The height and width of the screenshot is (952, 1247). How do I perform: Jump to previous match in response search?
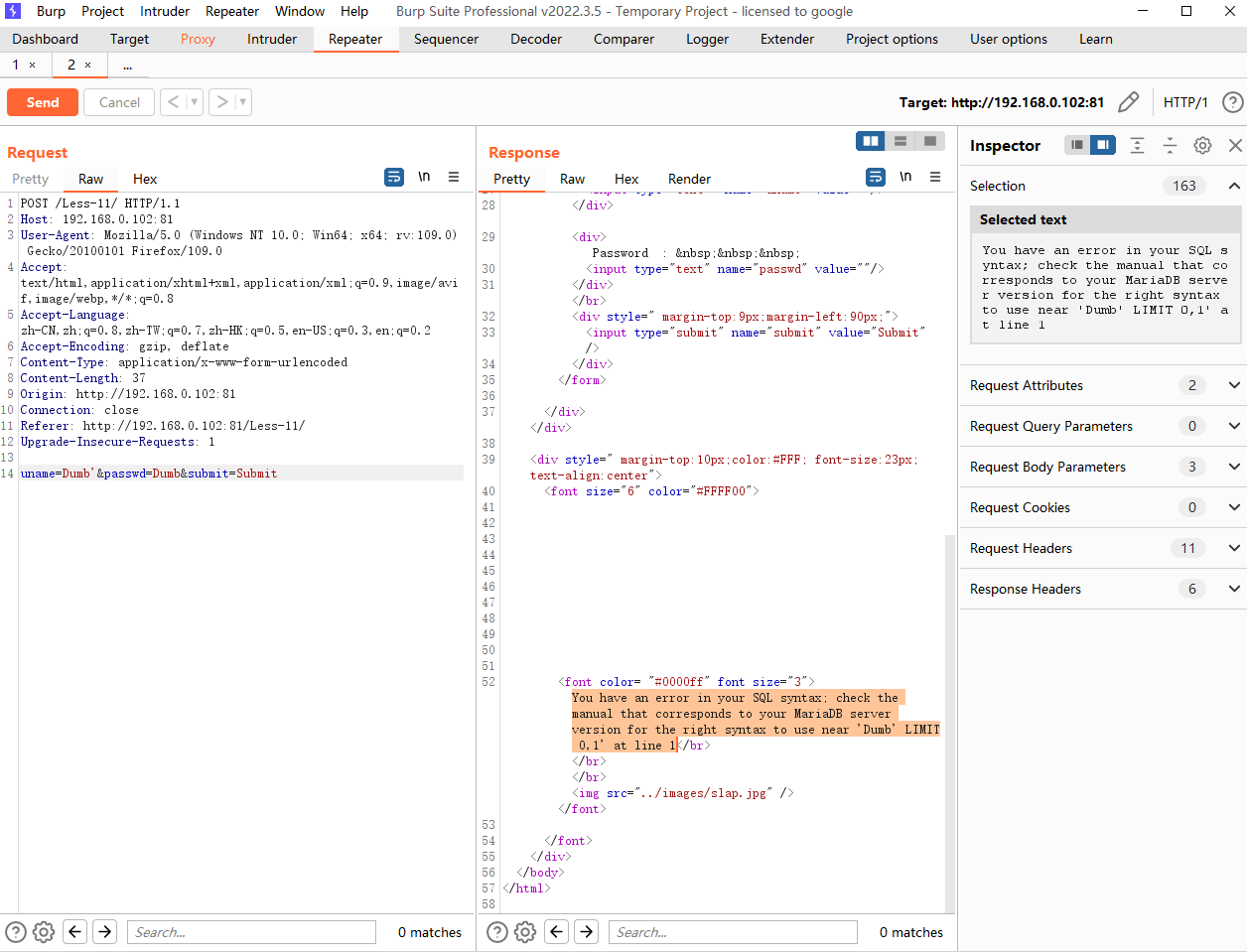[x=556, y=931]
